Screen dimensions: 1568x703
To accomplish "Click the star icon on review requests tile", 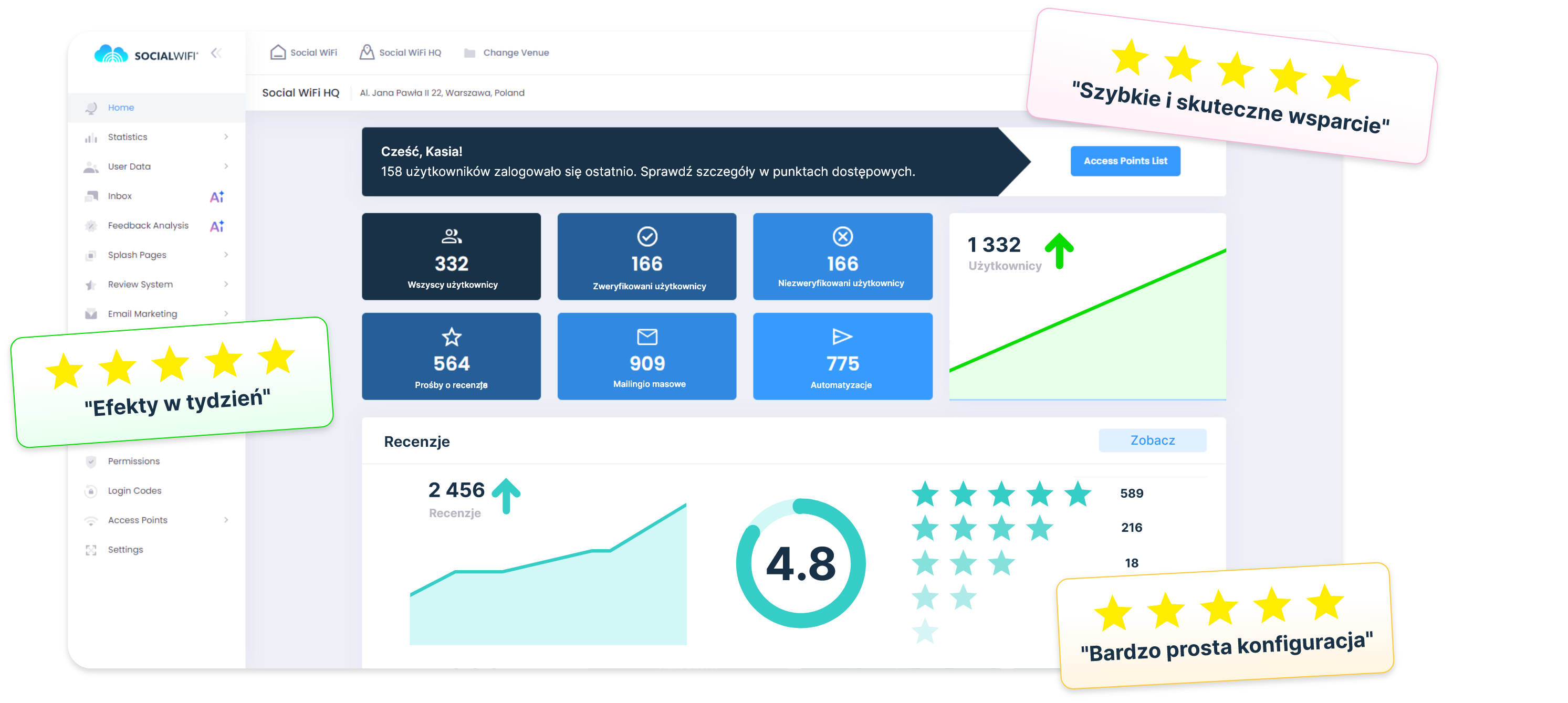I will pyautogui.click(x=451, y=337).
